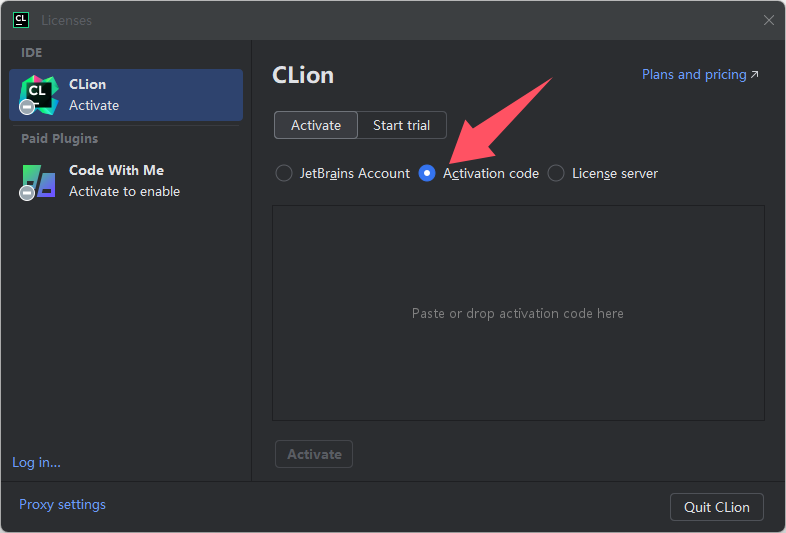Open Proxy settings
The height and width of the screenshot is (533, 786).
(x=62, y=504)
